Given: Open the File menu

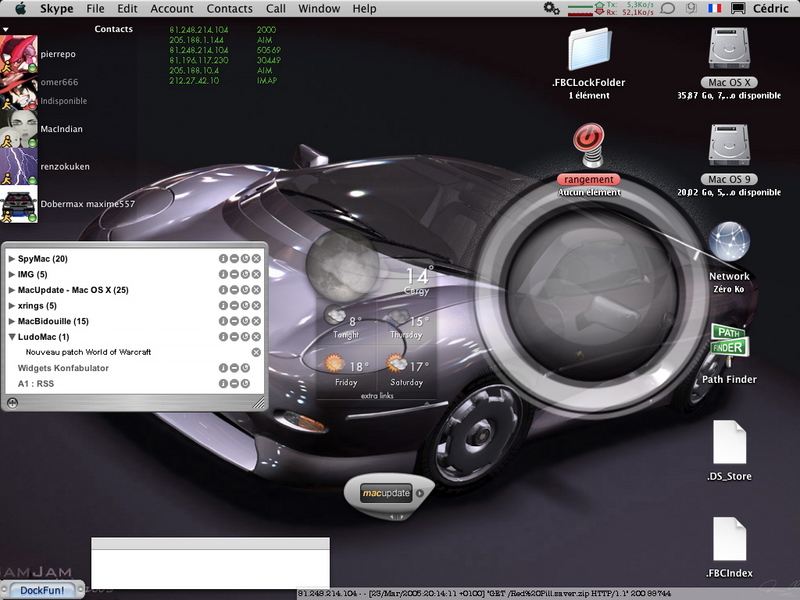Looking at the screenshot, I should (x=95, y=9).
